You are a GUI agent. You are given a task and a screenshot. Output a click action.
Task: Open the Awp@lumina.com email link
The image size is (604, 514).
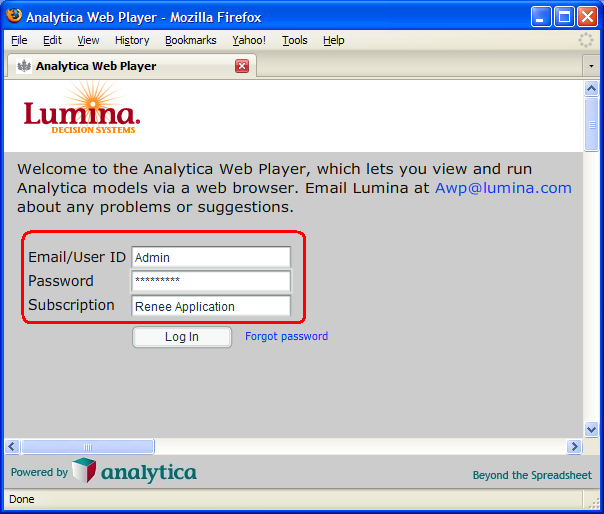pyautogui.click(x=503, y=188)
